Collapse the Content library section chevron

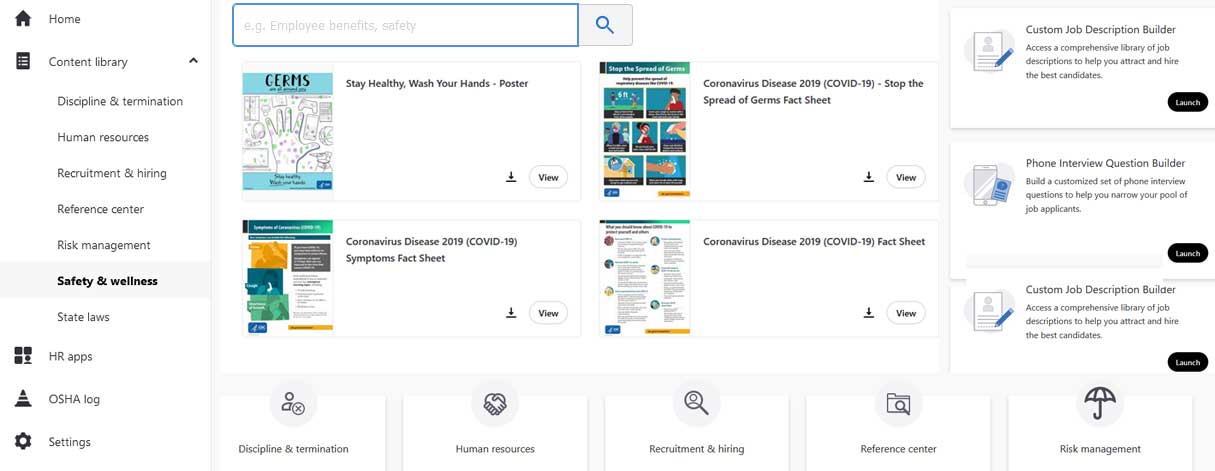[193, 61]
